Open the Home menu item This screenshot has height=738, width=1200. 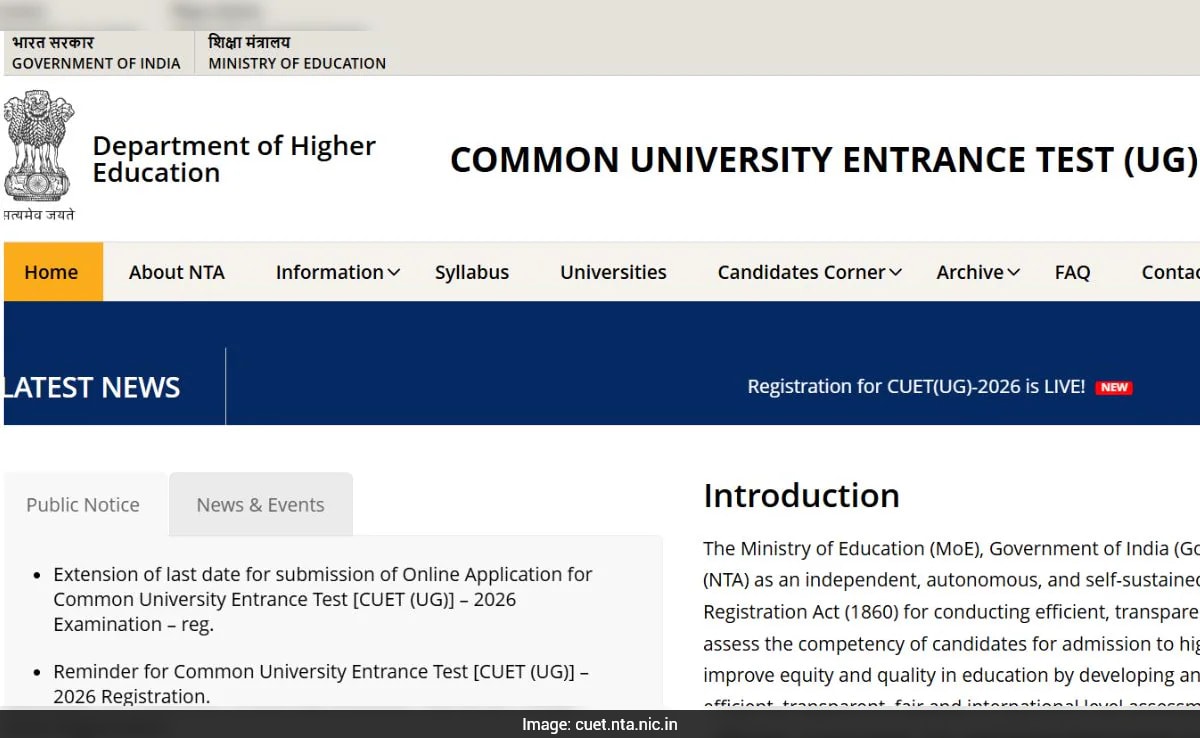tap(51, 272)
